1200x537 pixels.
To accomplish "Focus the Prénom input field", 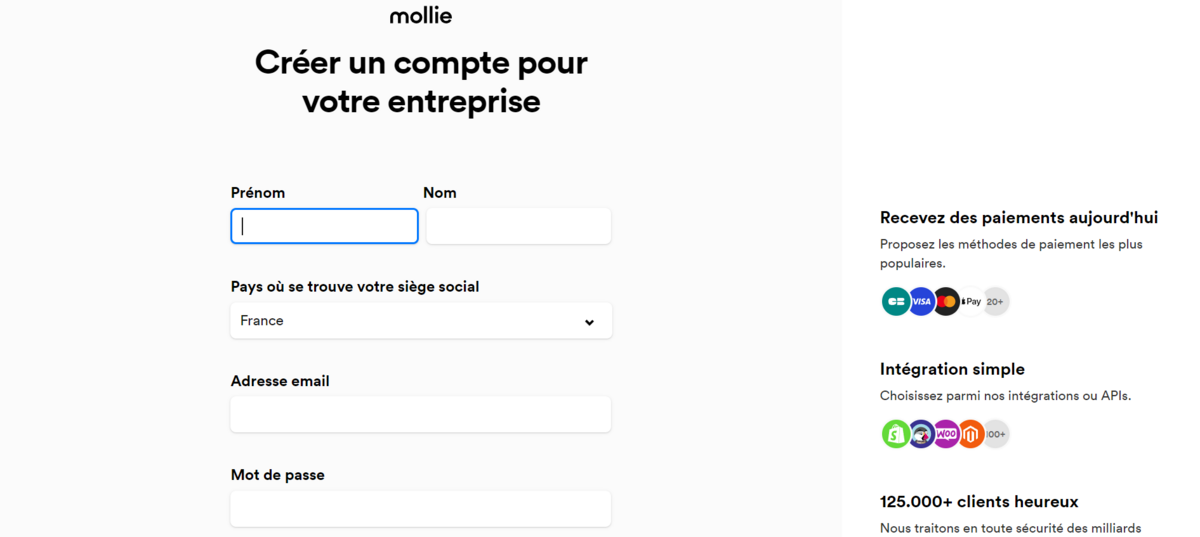I will point(325,226).
